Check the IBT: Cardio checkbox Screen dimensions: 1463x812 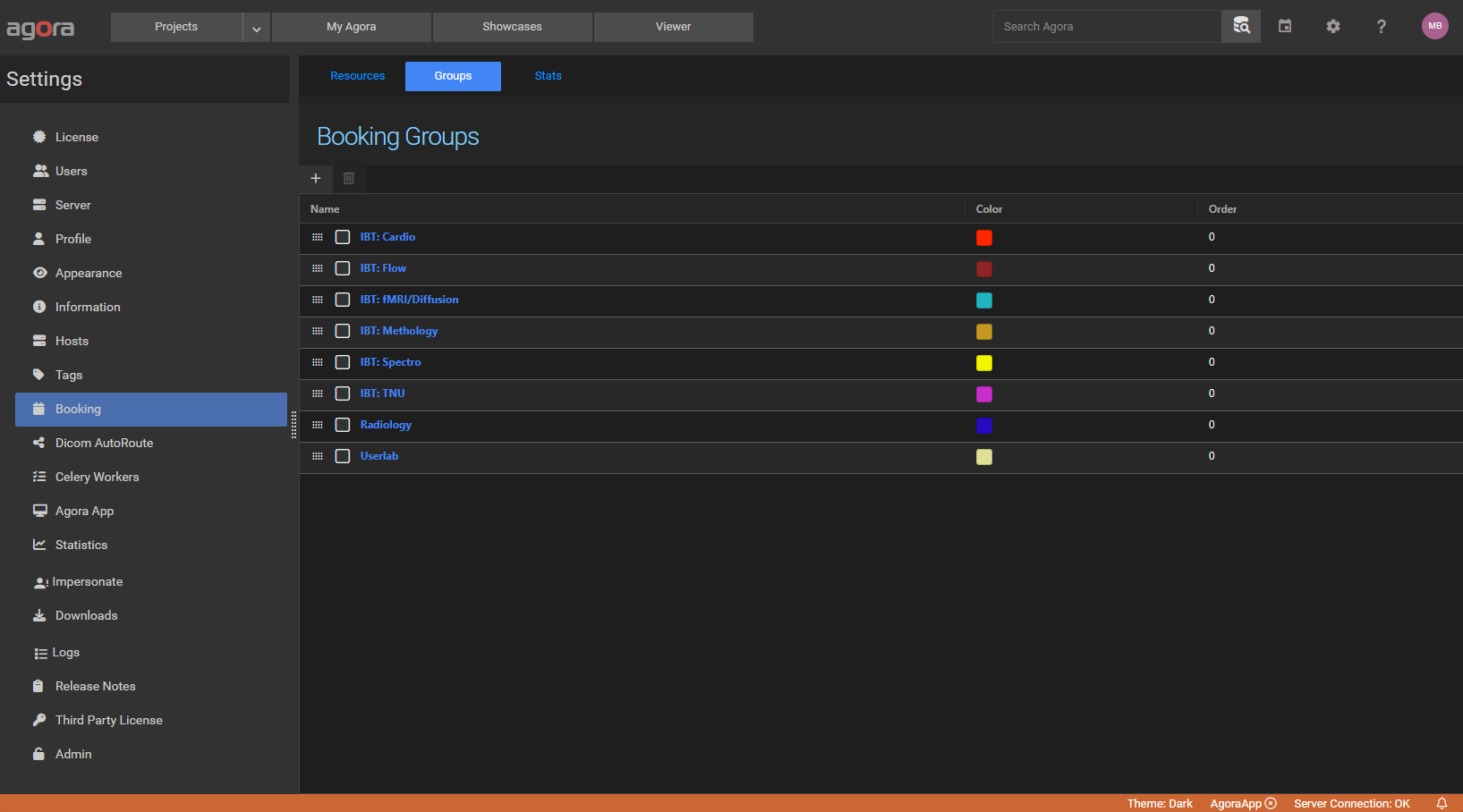tap(343, 237)
